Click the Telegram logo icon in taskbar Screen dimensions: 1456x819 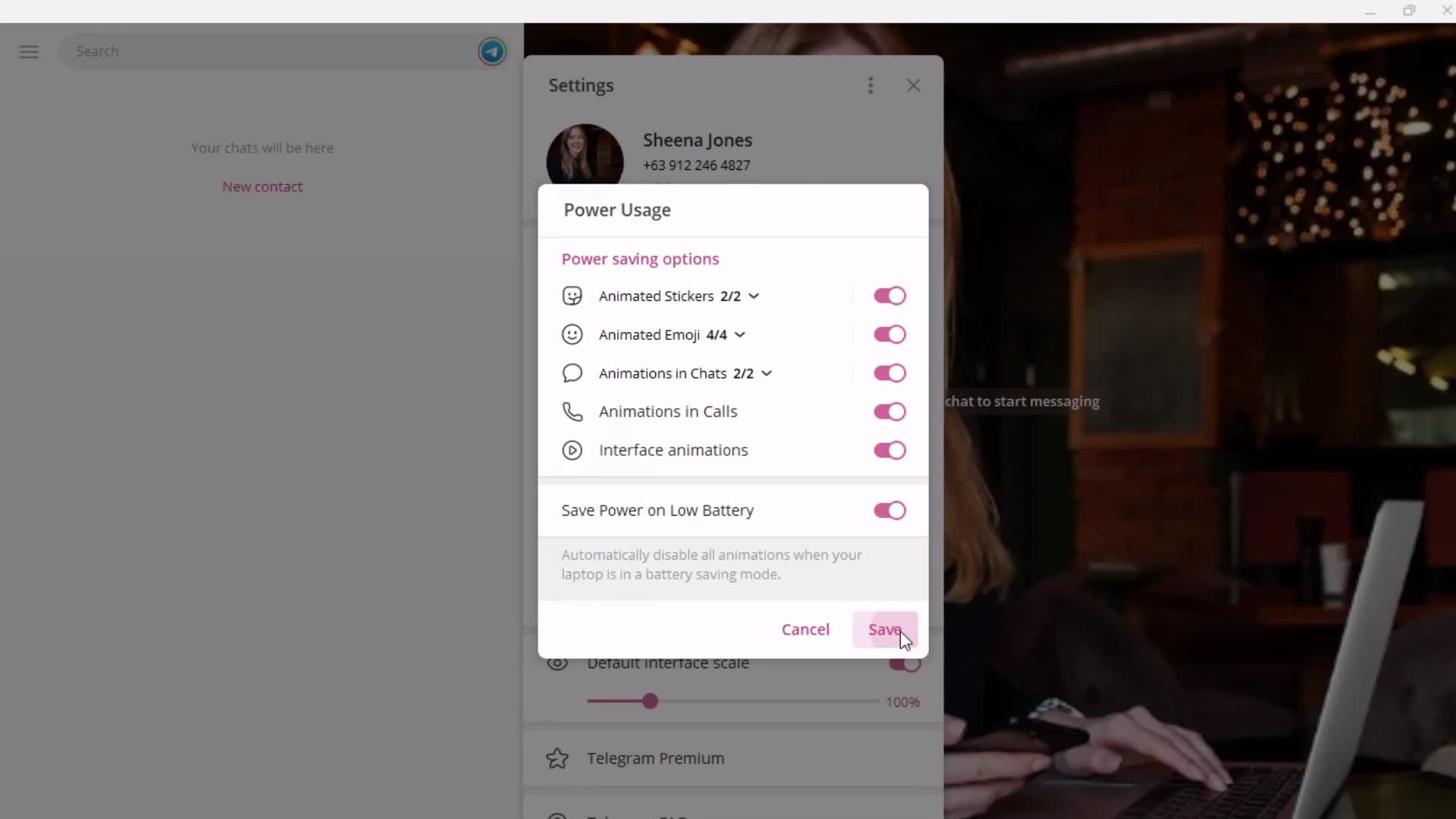[493, 52]
